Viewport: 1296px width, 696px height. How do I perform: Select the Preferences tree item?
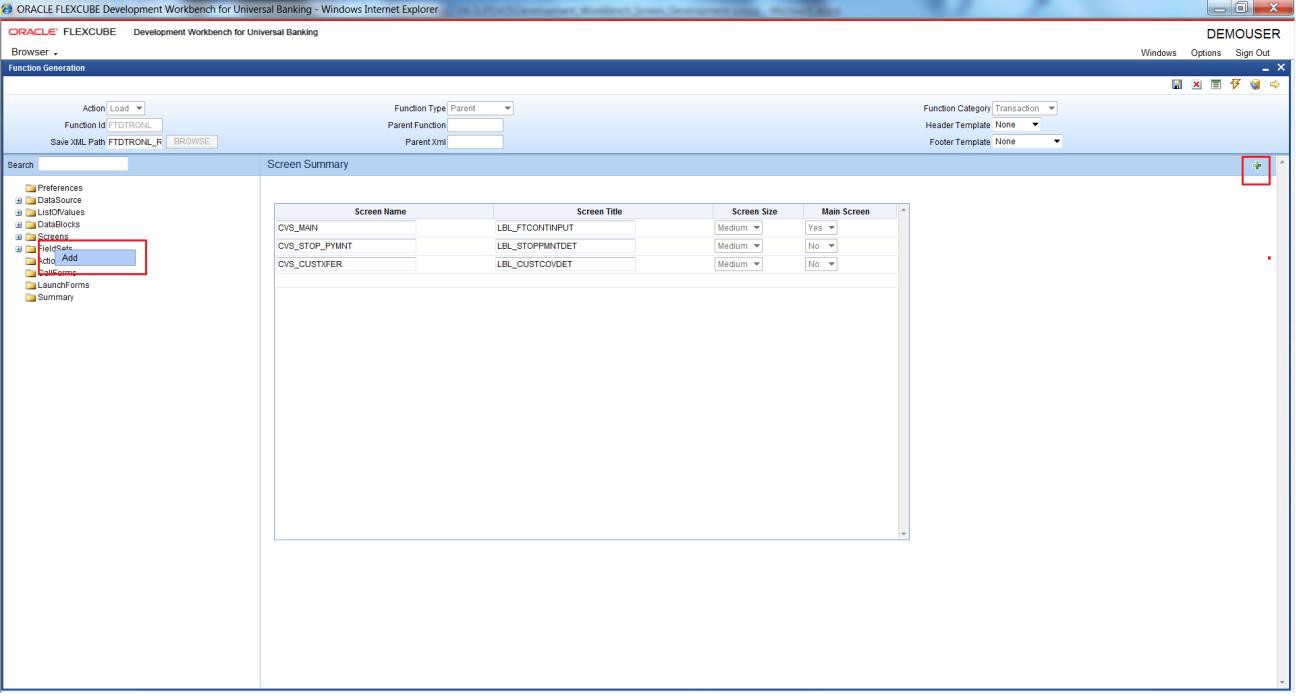point(60,188)
